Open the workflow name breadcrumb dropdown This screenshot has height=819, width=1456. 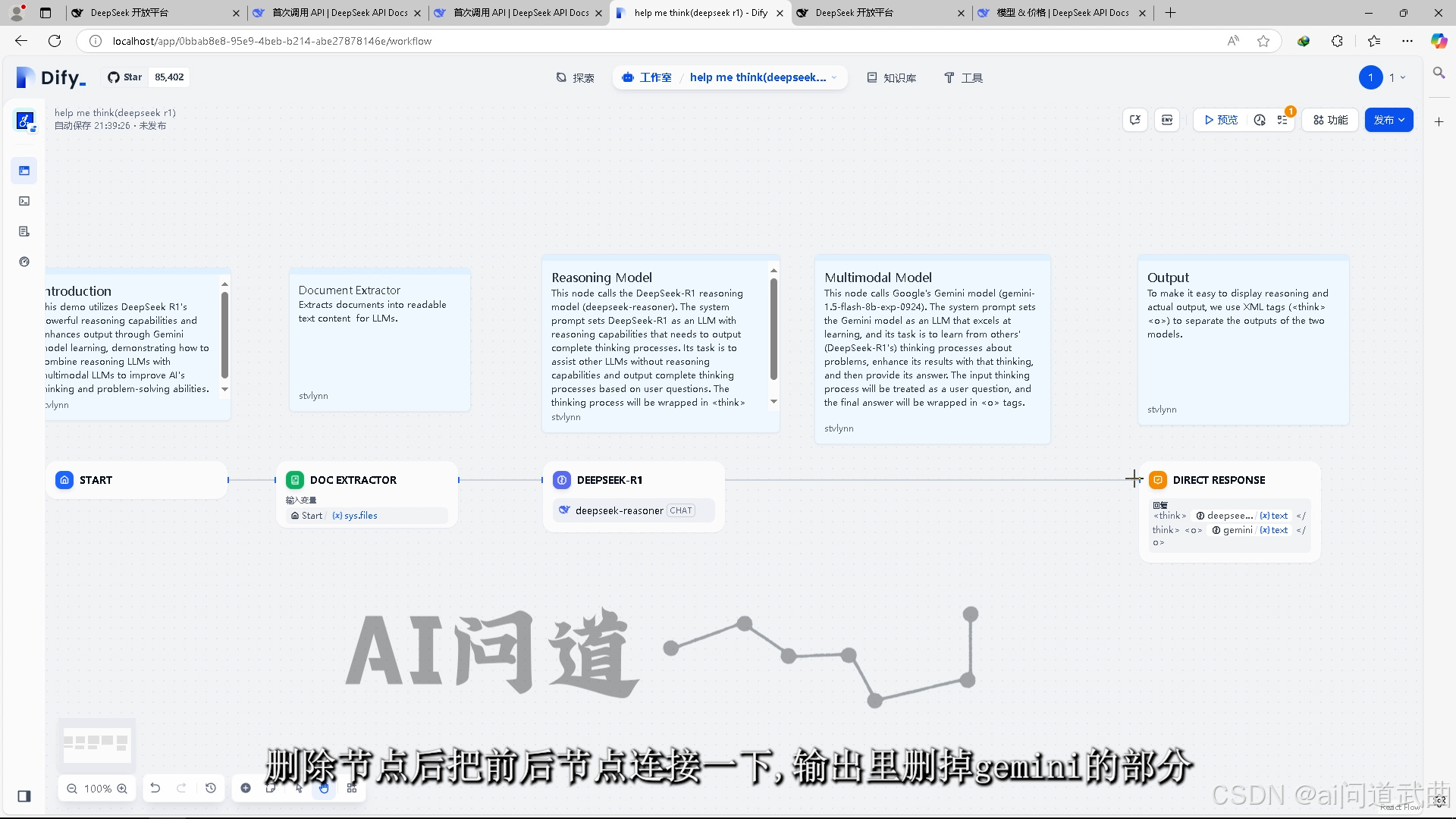pyautogui.click(x=833, y=77)
